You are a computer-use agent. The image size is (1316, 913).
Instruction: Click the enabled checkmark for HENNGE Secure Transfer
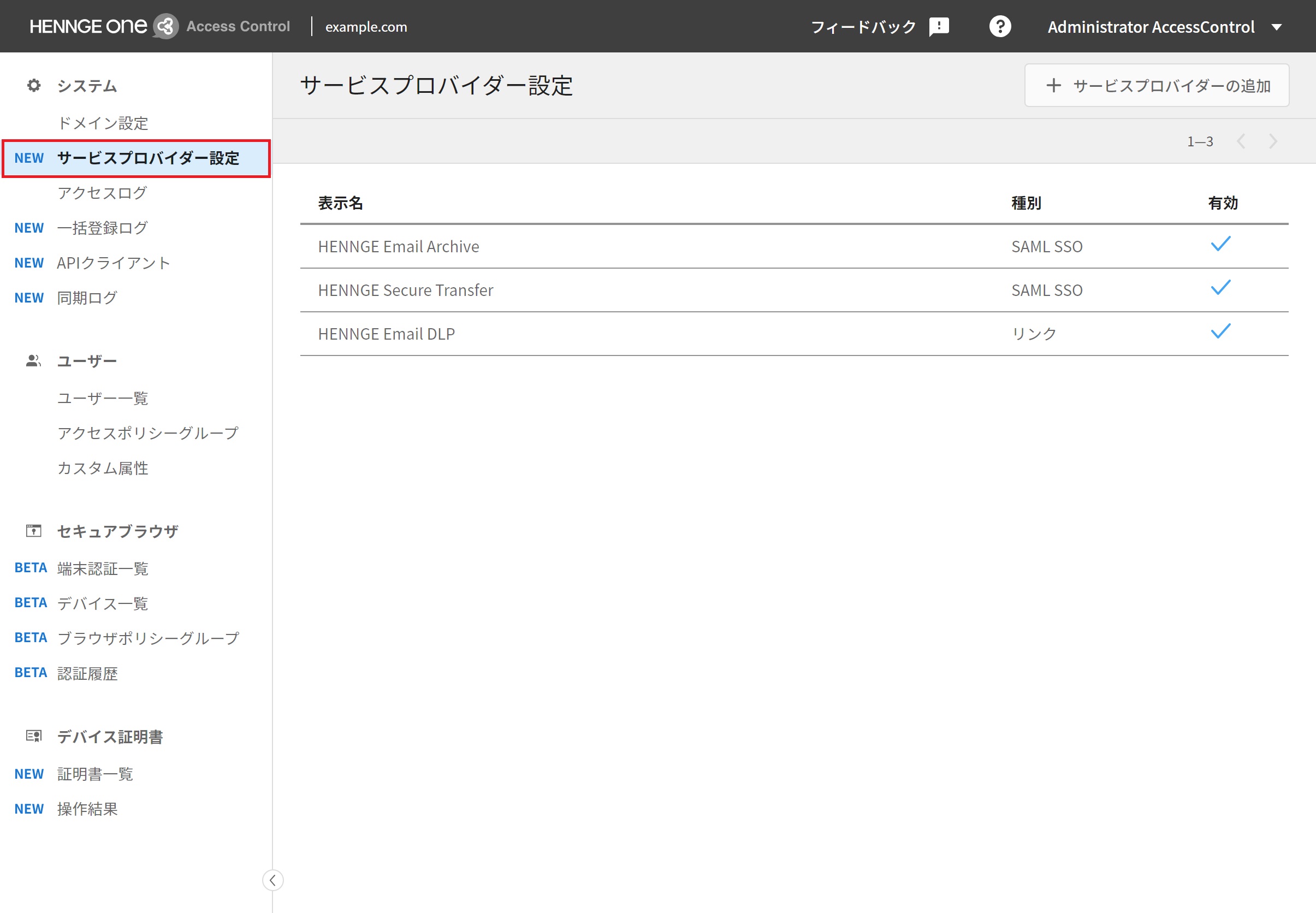point(1220,287)
